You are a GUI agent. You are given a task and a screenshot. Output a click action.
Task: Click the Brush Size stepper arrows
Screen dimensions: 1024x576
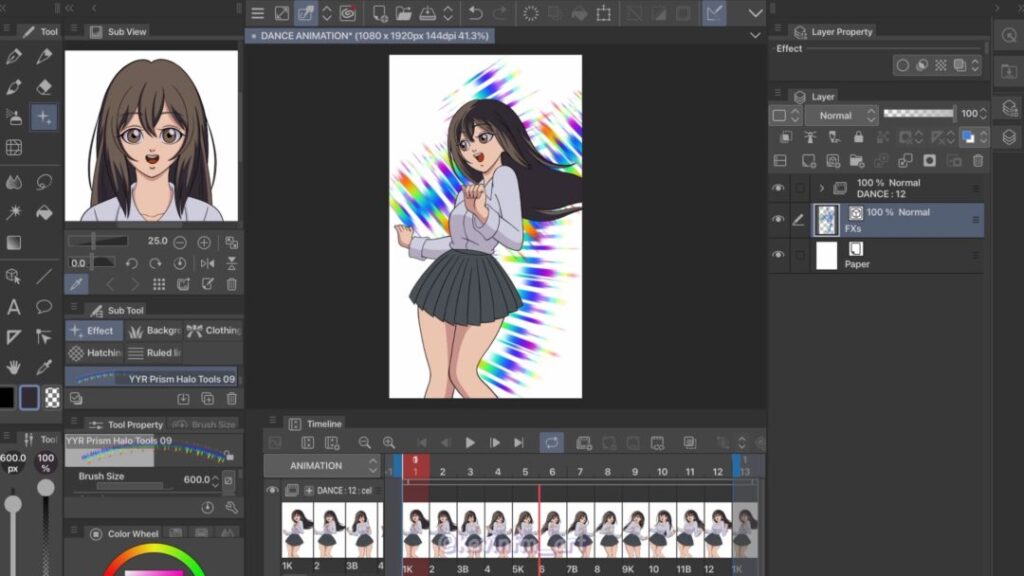[215, 481]
